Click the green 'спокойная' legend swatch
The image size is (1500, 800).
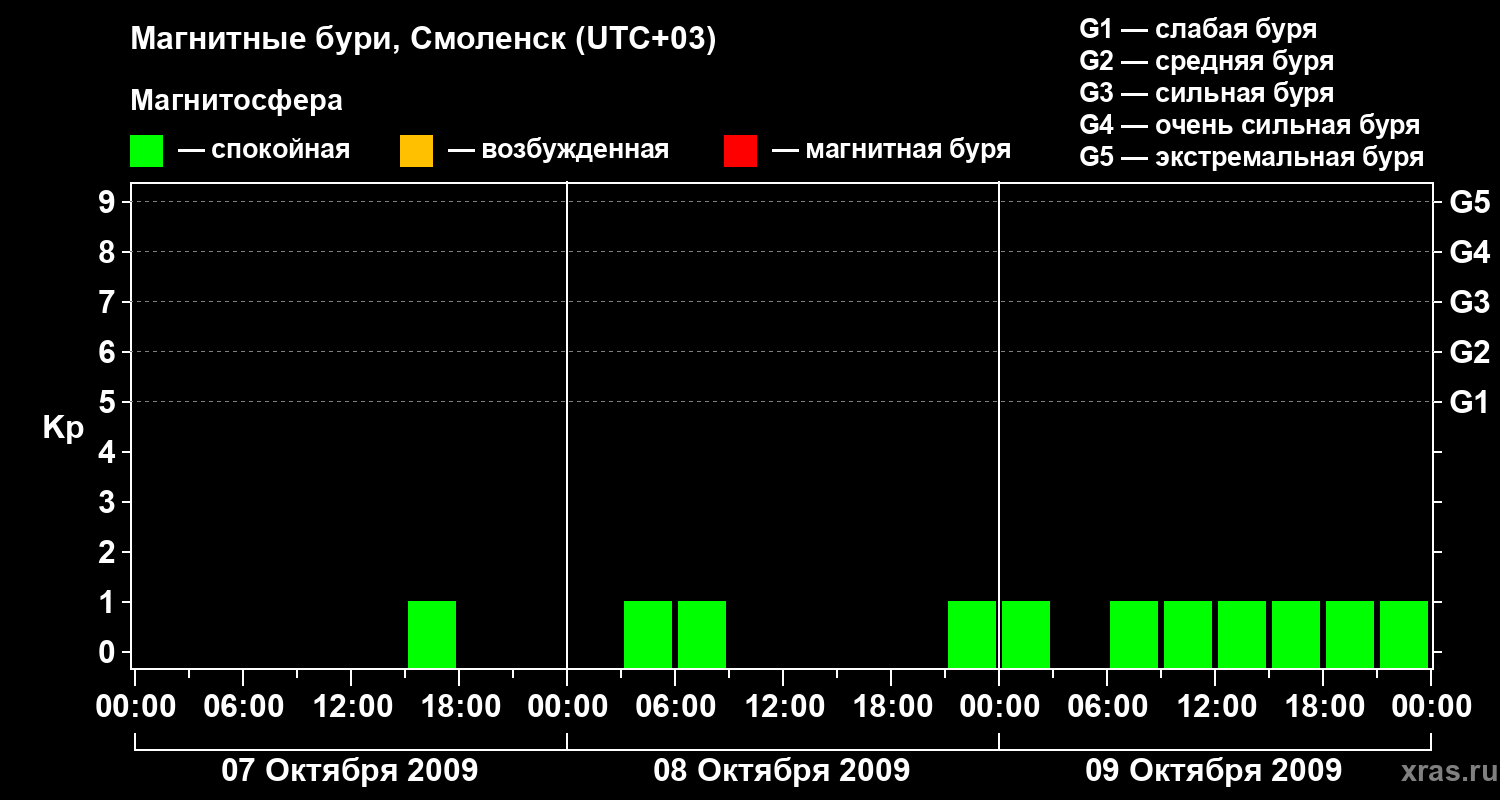coord(146,151)
